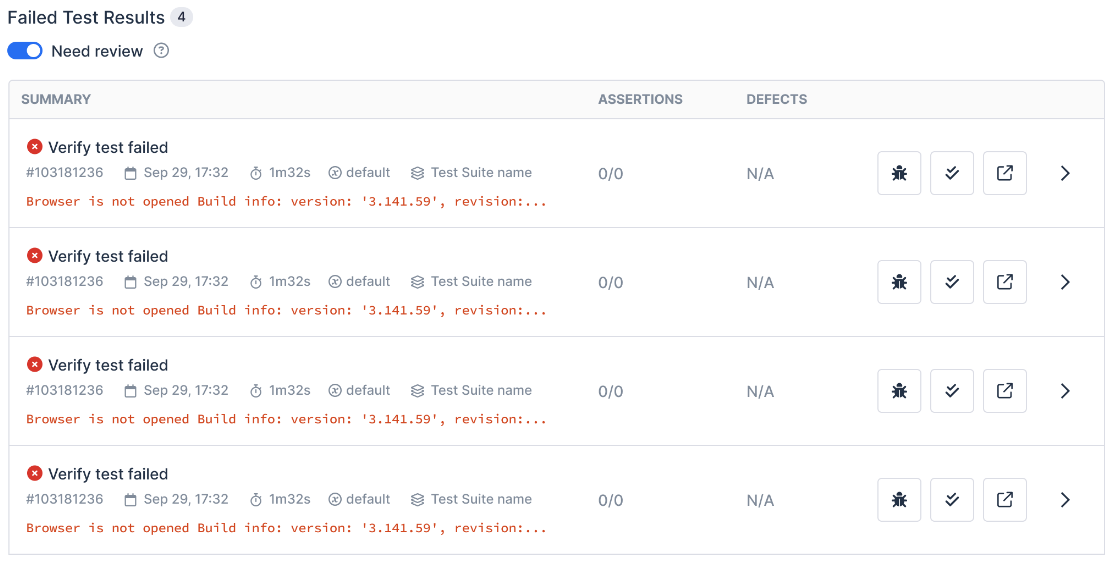
Task: Click red error message in fourth row
Action: click(286, 528)
